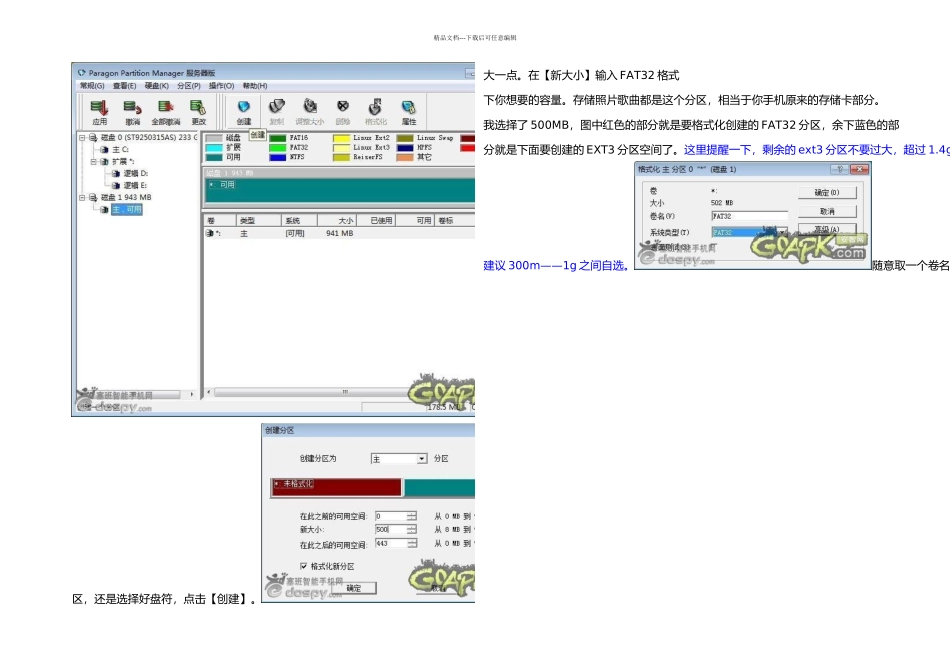Click the 其它 legend color swatch
Screen dimensions: 950x672
tap(405, 158)
